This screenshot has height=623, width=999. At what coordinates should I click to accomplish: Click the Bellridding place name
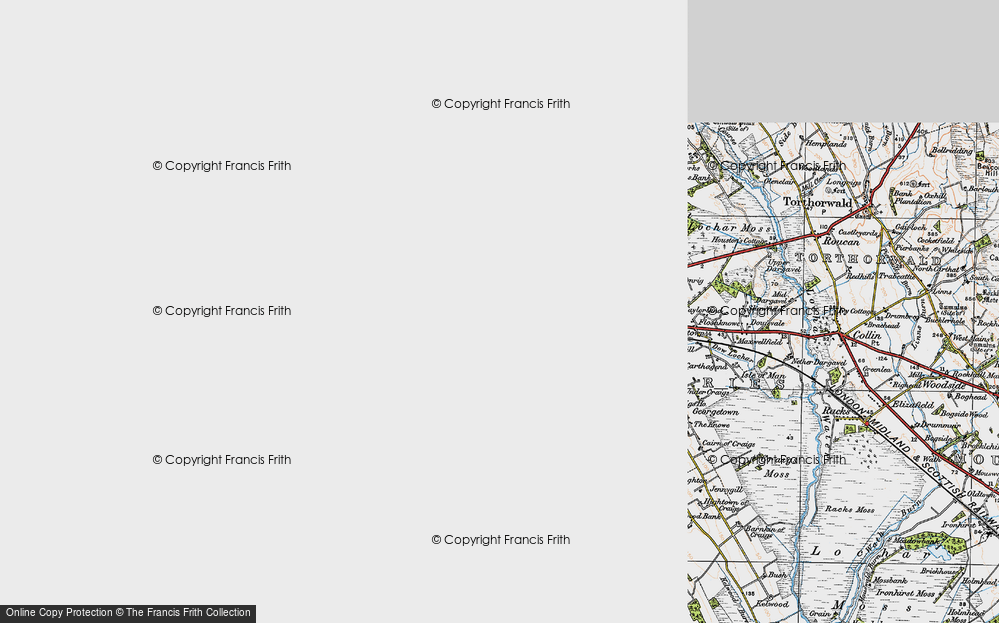[x=952, y=151]
